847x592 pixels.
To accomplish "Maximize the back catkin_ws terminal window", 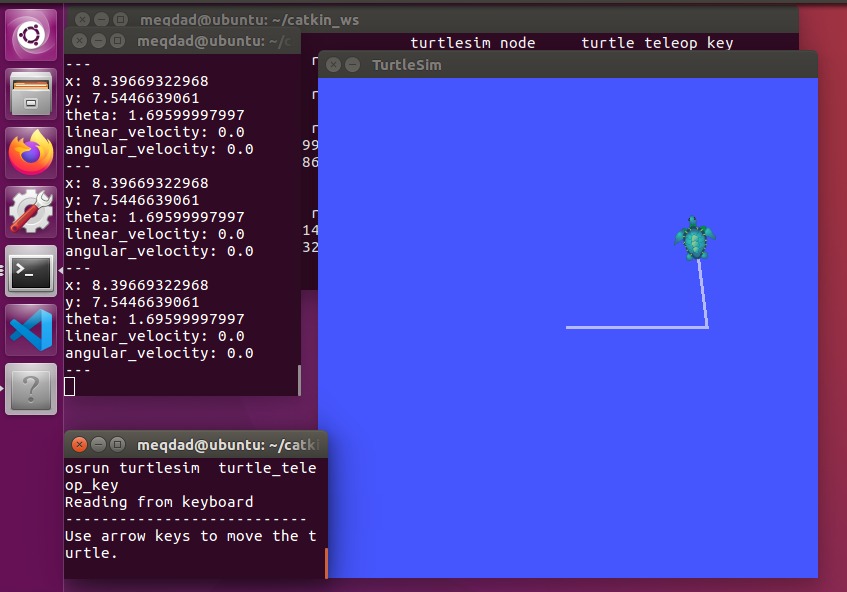I will pyautogui.click(x=120, y=19).
